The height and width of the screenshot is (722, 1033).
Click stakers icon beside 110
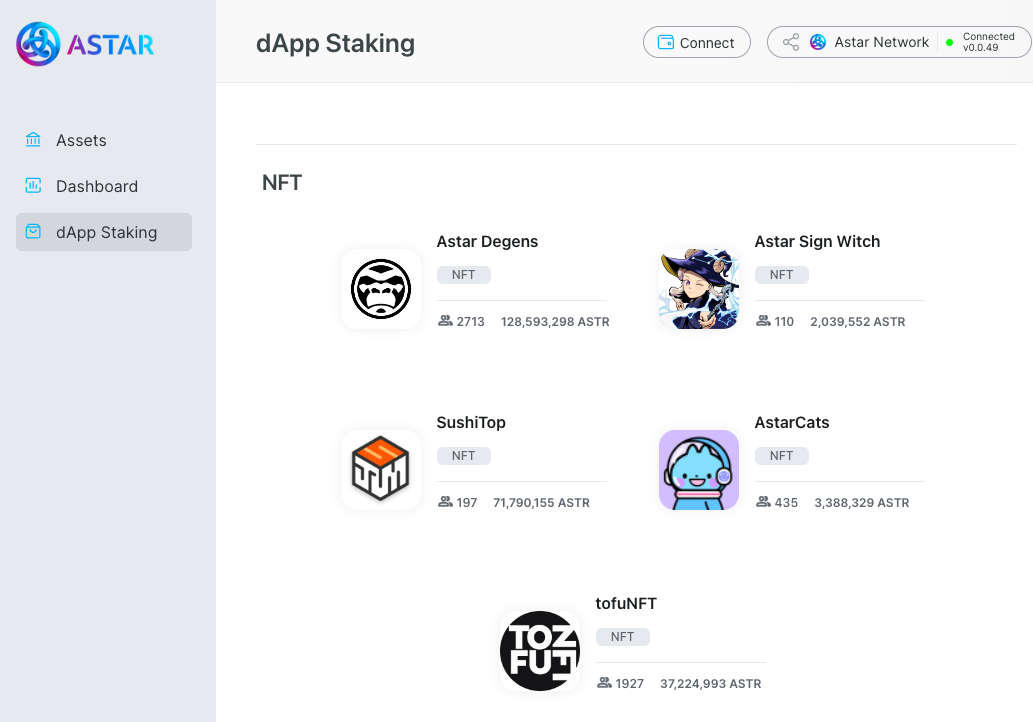[x=764, y=321]
